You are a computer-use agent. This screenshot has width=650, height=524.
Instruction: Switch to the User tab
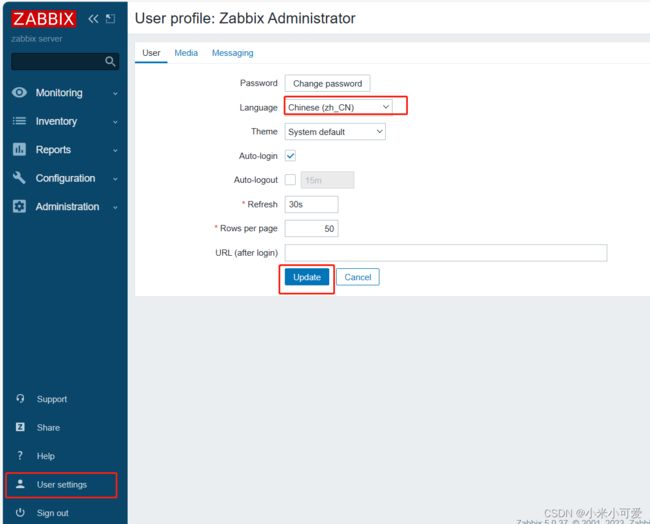coord(151,53)
